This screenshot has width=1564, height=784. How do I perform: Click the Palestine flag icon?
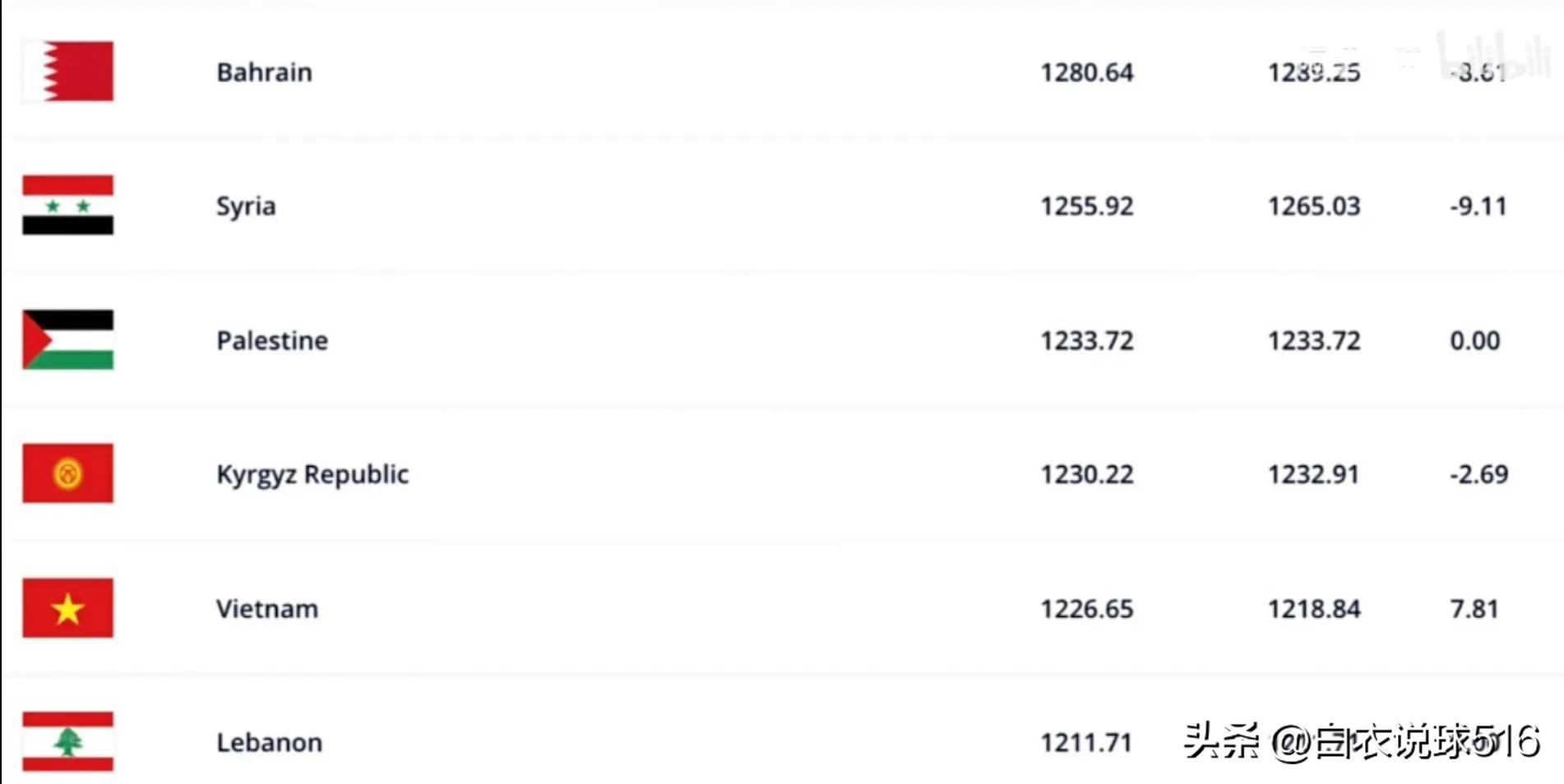(x=68, y=339)
